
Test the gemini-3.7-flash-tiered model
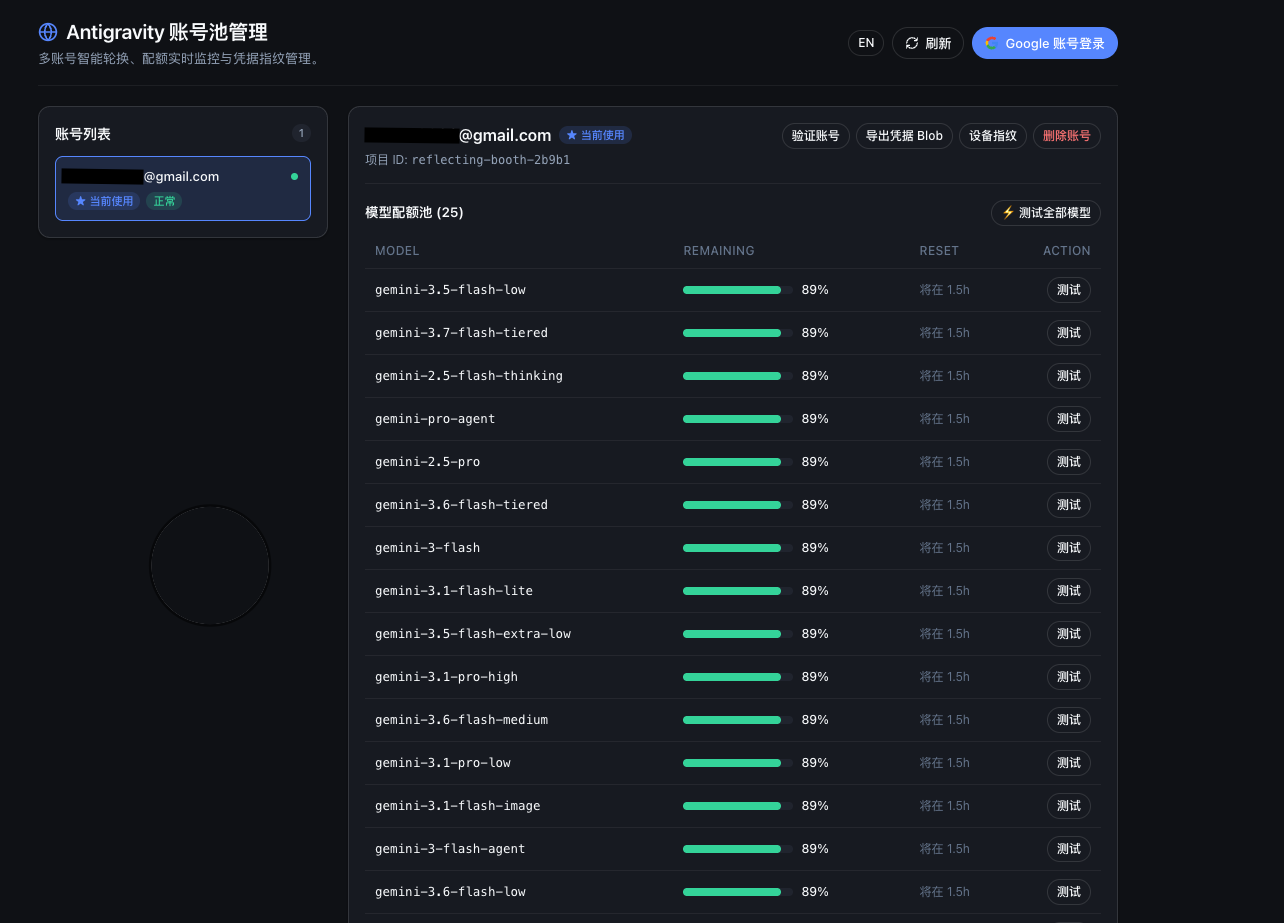click(x=1069, y=333)
